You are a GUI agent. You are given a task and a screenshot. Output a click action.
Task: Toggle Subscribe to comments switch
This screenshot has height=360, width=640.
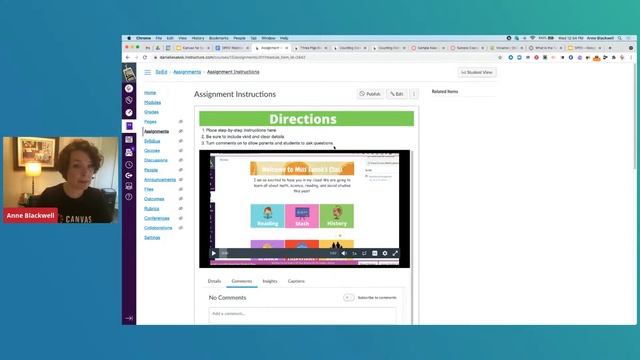pyautogui.click(x=348, y=298)
